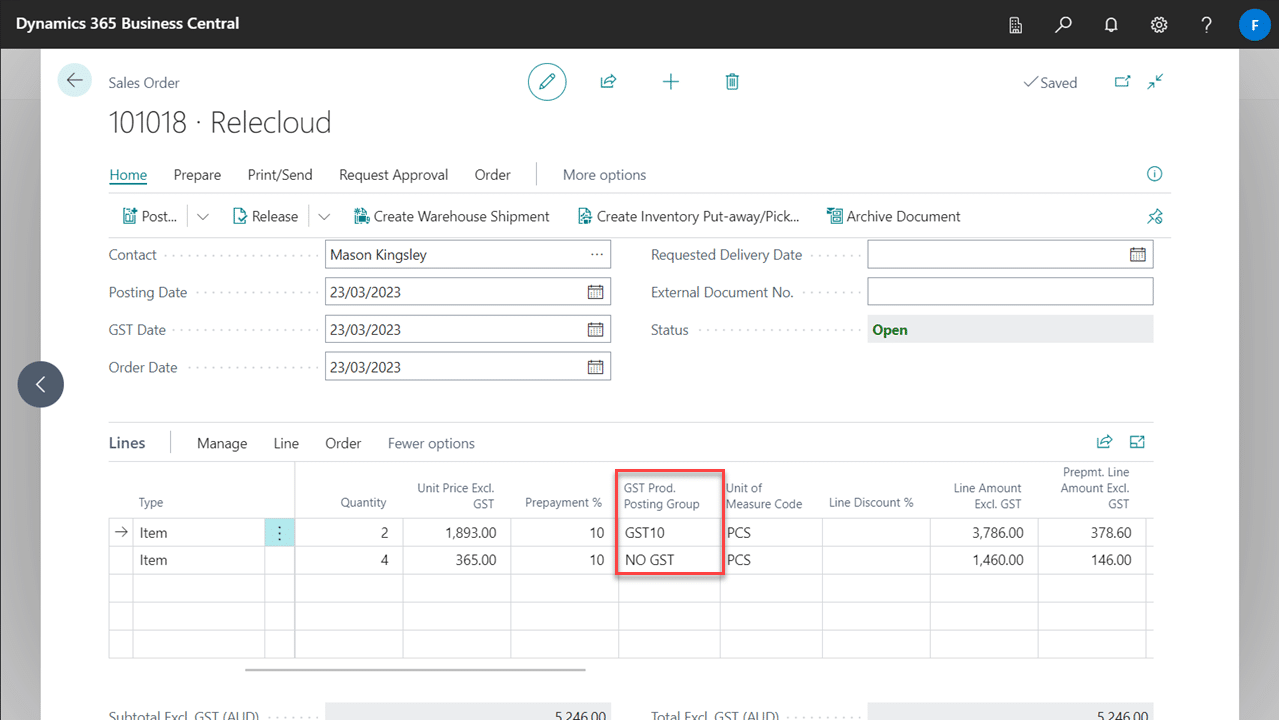Image resolution: width=1279 pixels, height=720 pixels.
Task: Open the Prepare menu
Action: tap(197, 175)
